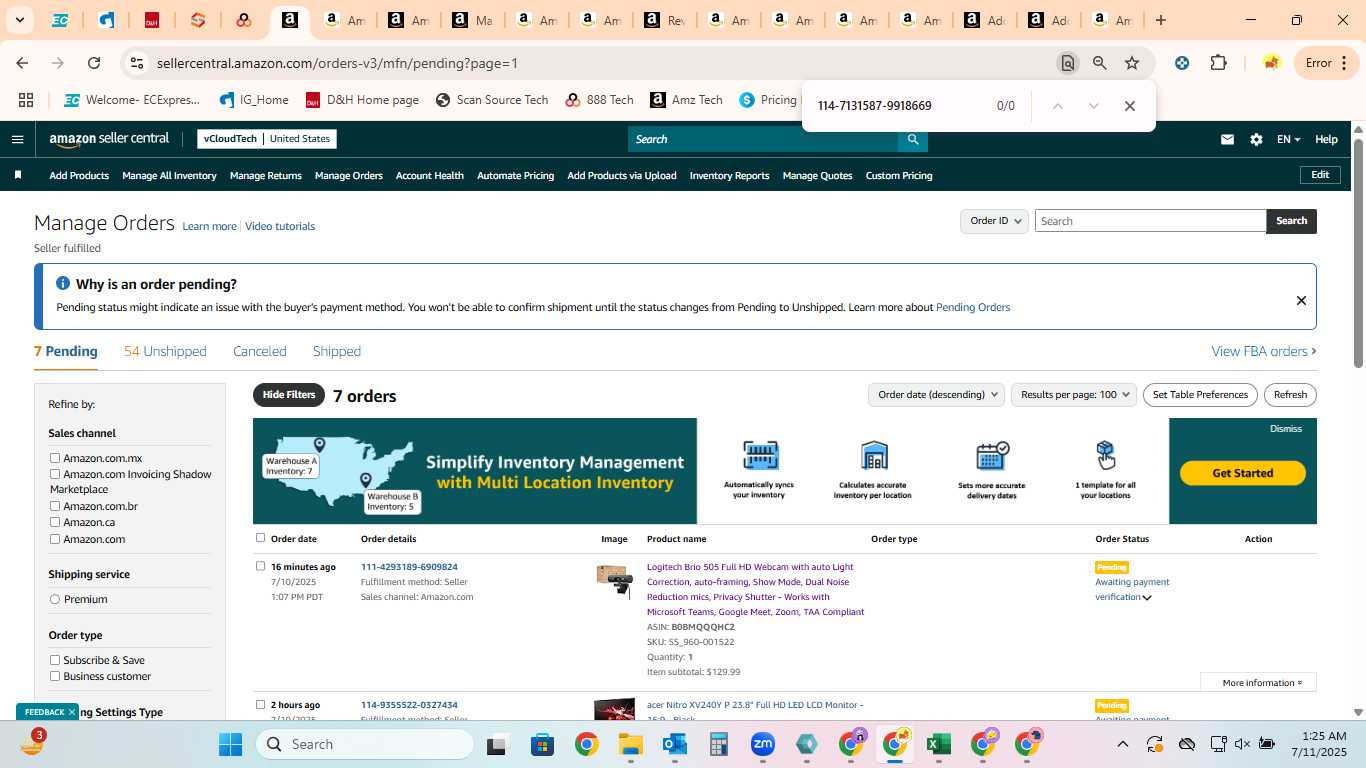
Task: Click the order search input field
Action: (1150, 221)
